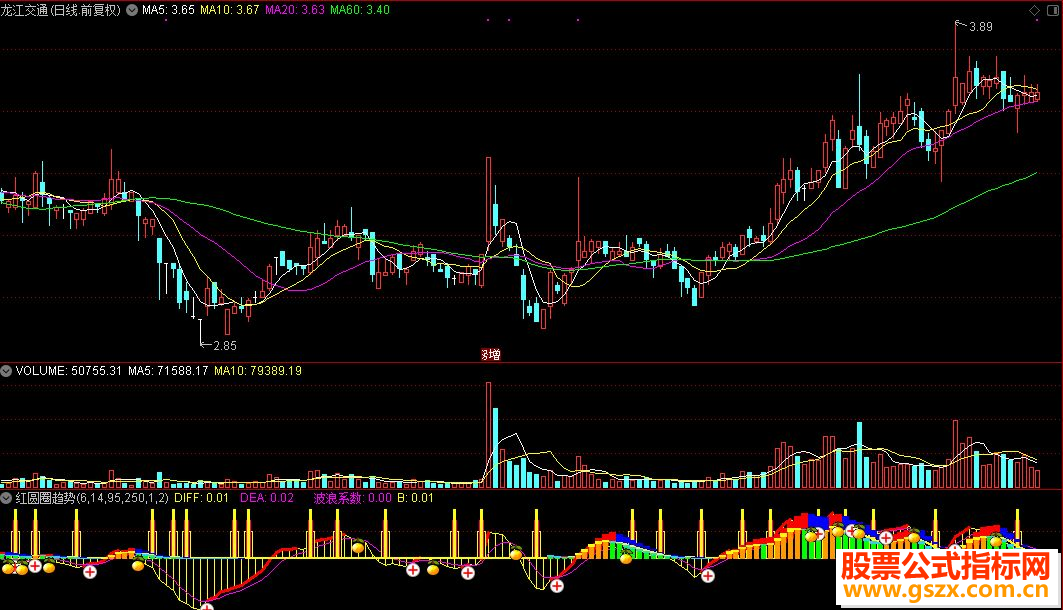This screenshot has height=610, width=1063.
Task: Click the DIFF: 0.01 value
Action: [201, 498]
